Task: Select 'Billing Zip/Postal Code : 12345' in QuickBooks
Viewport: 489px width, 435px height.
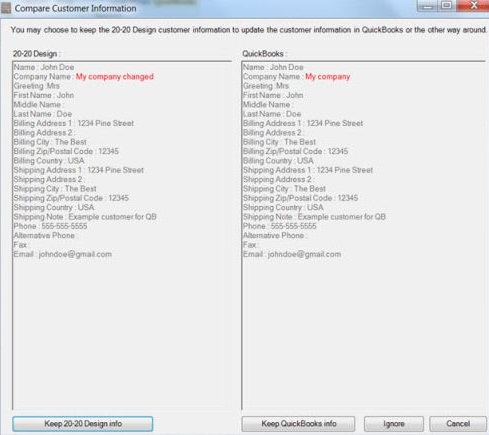Action: click(x=295, y=151)
